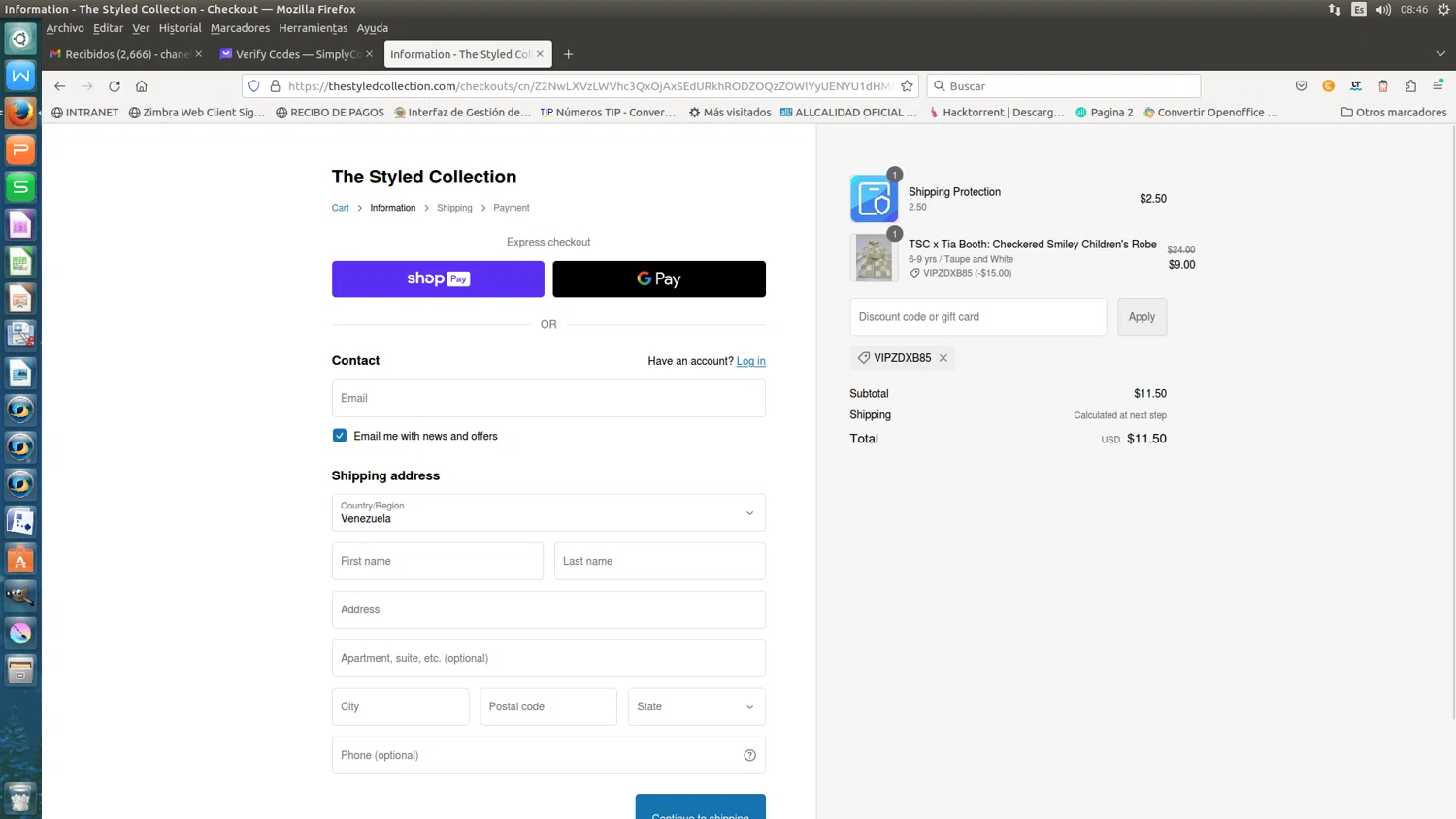The width and height of the screenshot is (1456, 819).
Task: Open the network indicator in top bar
Action: tap(1335, 9)
